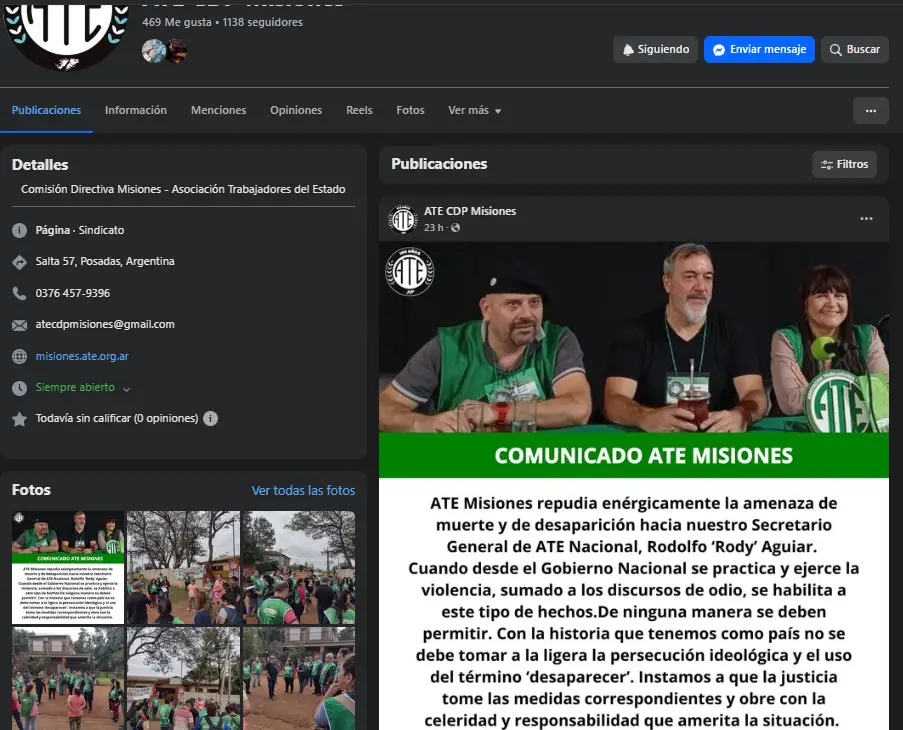903x730 pixels.
Task: Expand the Ver más dropdown
Action: [x=475, y=110]
